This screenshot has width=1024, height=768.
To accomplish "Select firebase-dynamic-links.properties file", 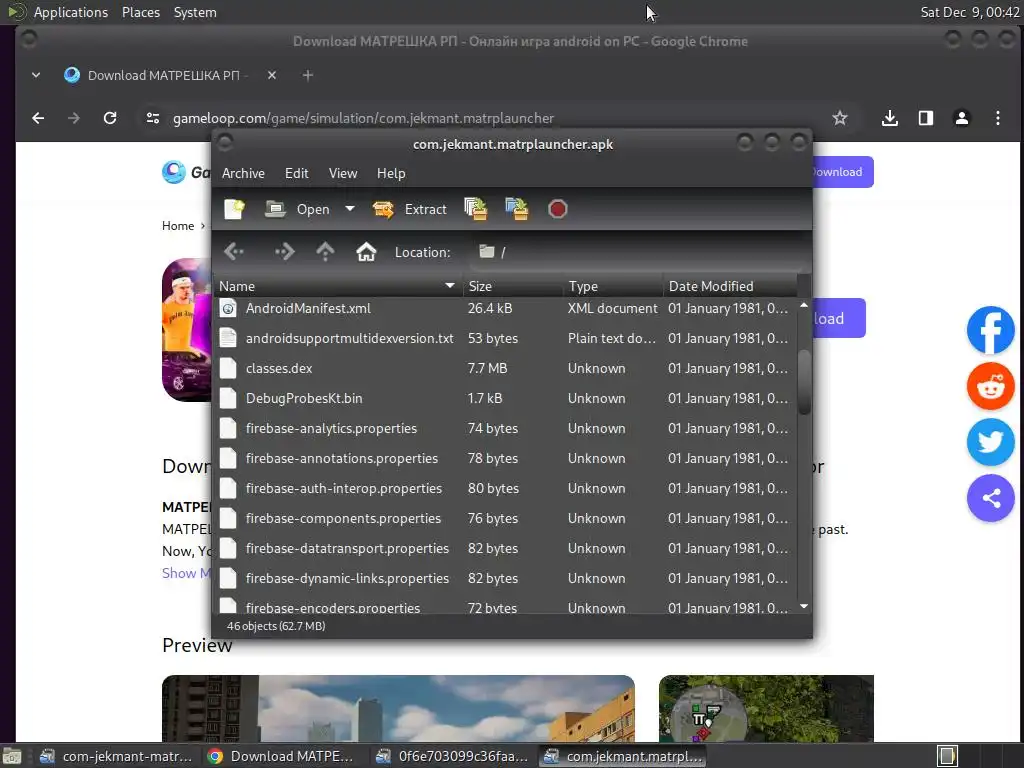I will 504,579.
